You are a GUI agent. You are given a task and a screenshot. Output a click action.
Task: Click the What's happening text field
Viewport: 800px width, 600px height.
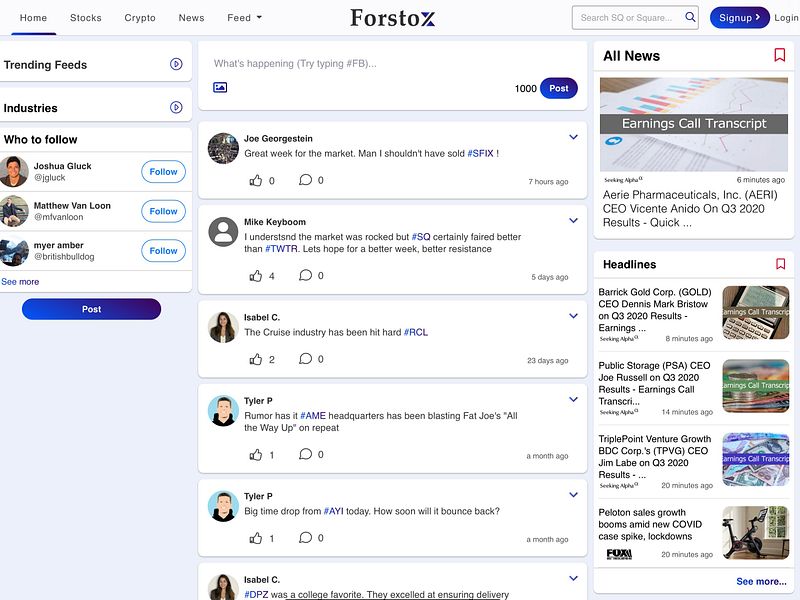point(392,63)
